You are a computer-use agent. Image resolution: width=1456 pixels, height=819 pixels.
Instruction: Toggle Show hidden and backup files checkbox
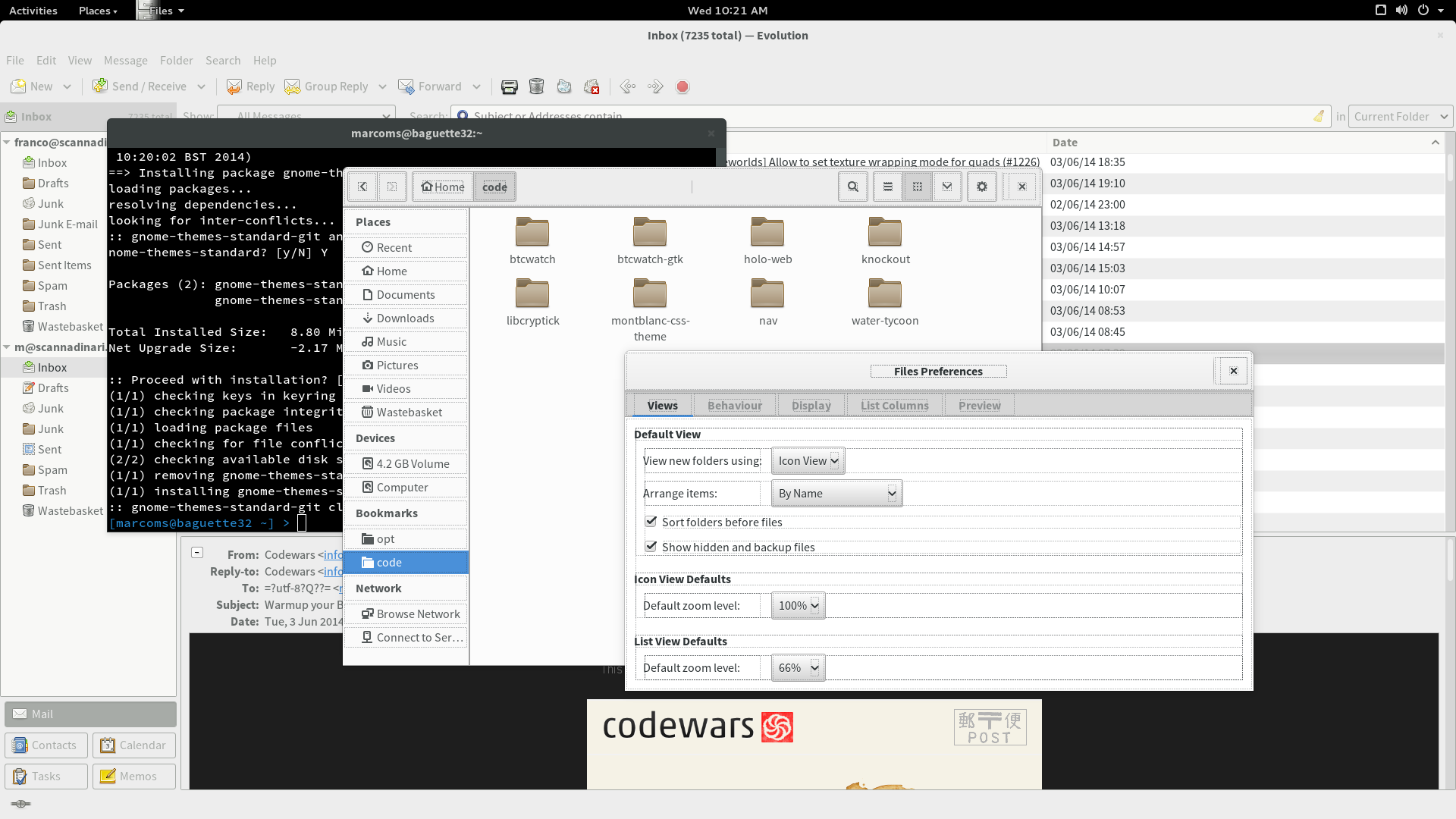[x=651, y=547]
